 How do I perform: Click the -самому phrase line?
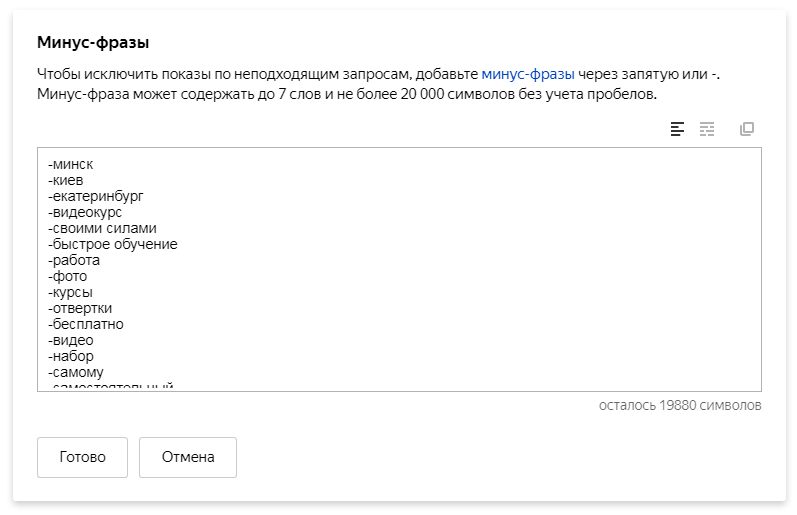pyautogui.click(x=76, y=372)
